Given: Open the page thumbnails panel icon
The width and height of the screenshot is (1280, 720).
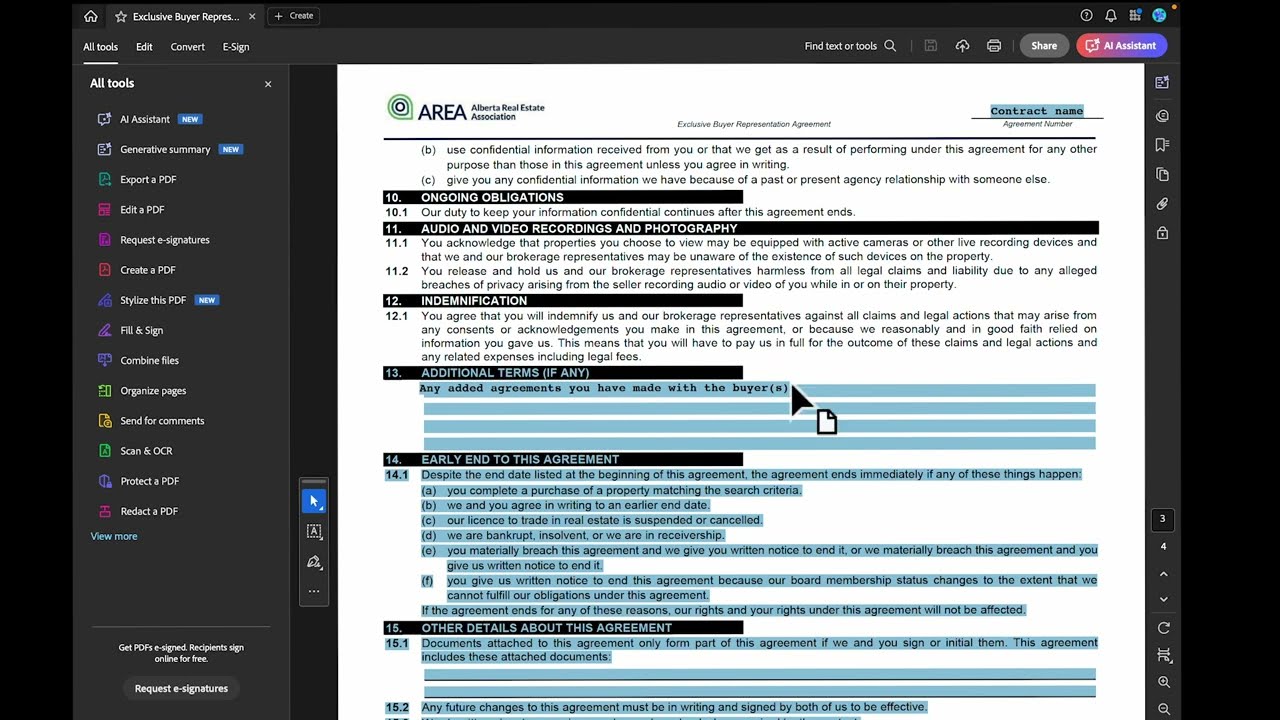Looking at the screenshot, I should (1162, 175).
